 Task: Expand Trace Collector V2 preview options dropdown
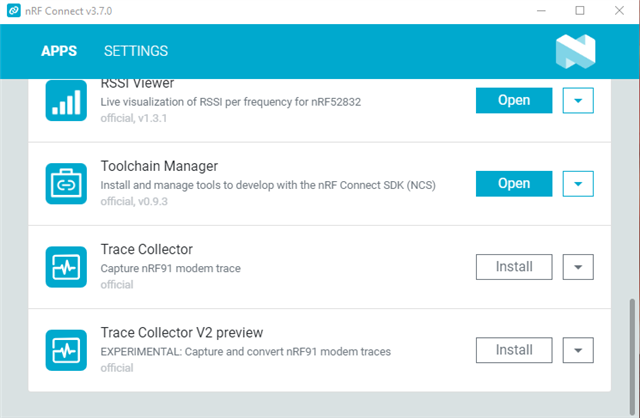[x=578, y=350]
